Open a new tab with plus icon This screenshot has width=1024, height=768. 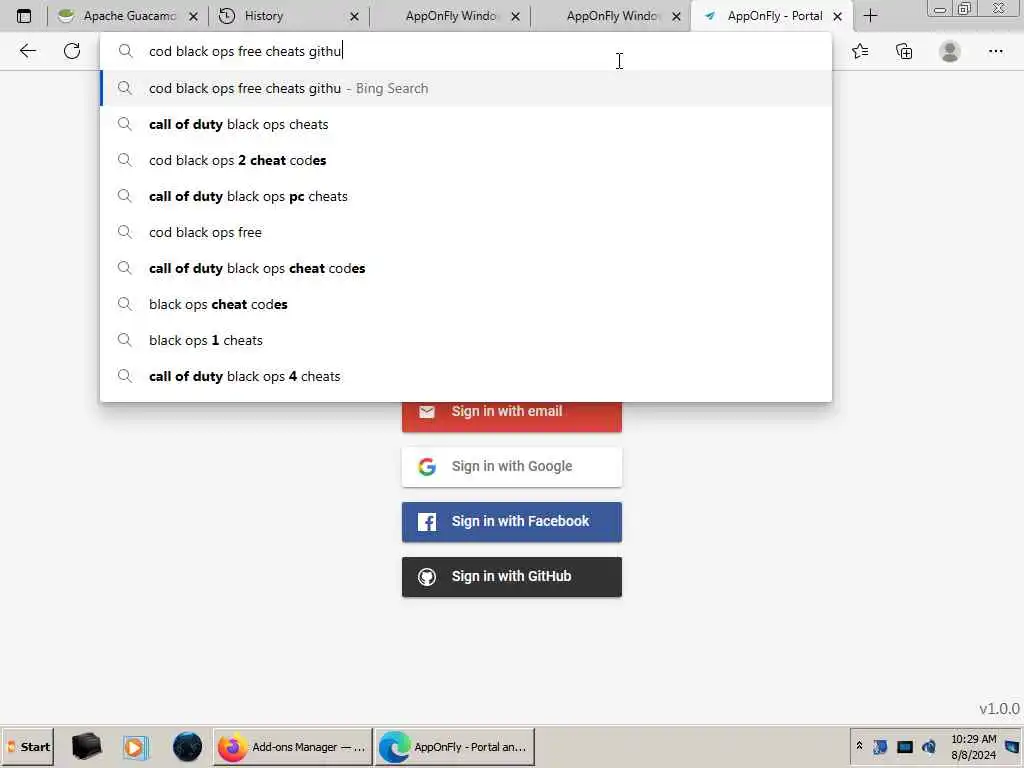tap(871, 16)
